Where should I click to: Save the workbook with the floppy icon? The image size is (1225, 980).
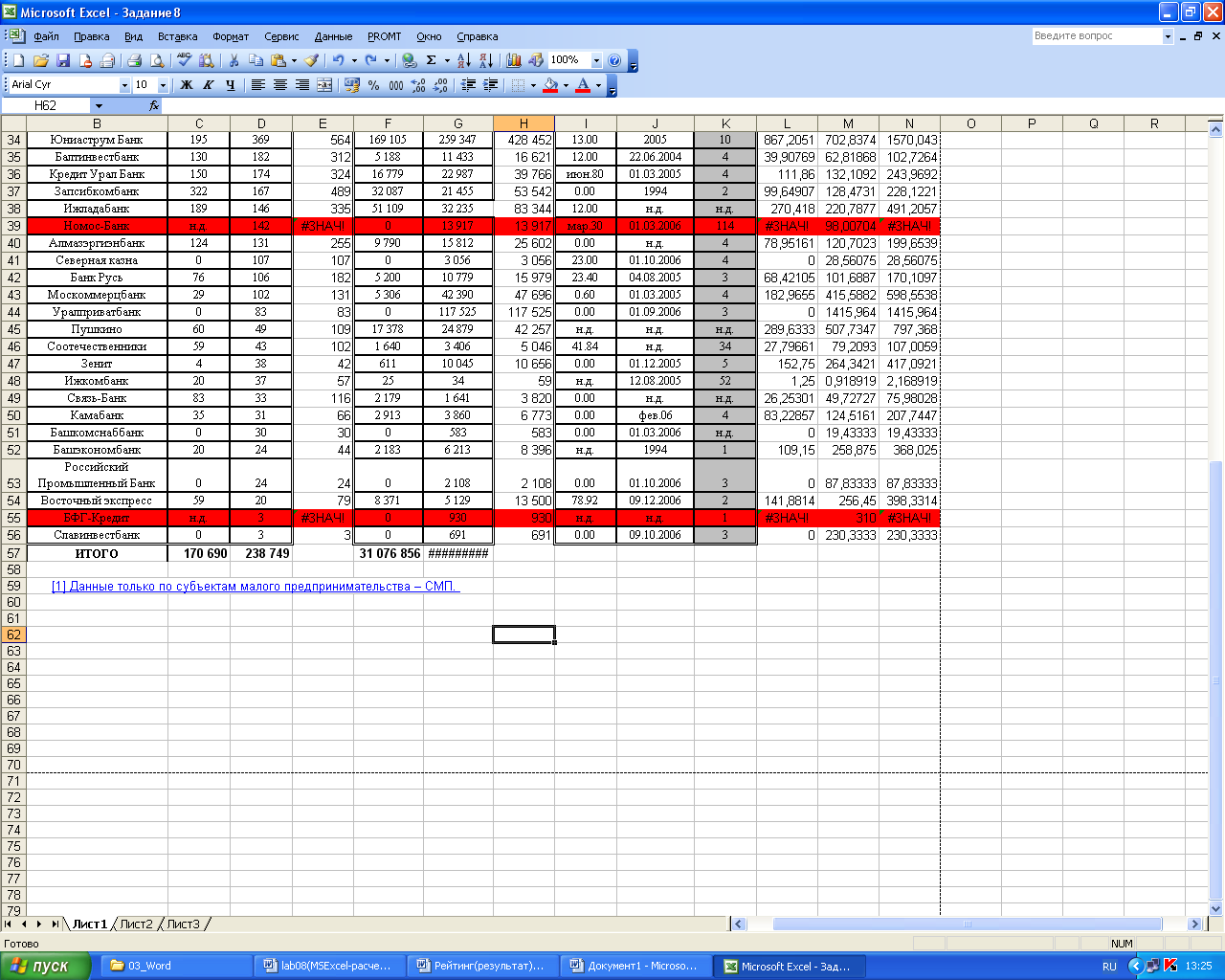[x=63, y=60]
